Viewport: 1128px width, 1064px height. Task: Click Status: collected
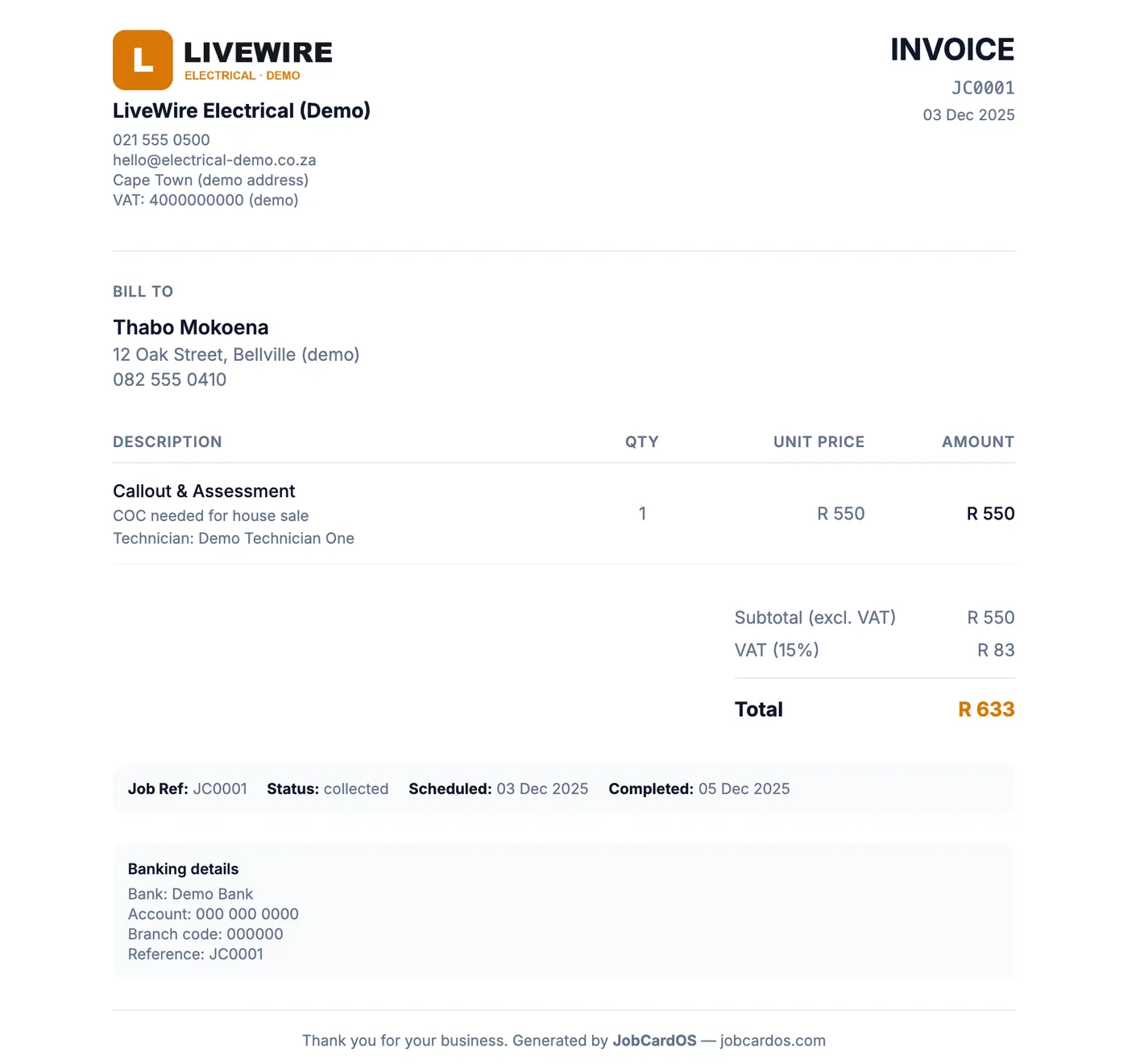(x=328, y=789)
